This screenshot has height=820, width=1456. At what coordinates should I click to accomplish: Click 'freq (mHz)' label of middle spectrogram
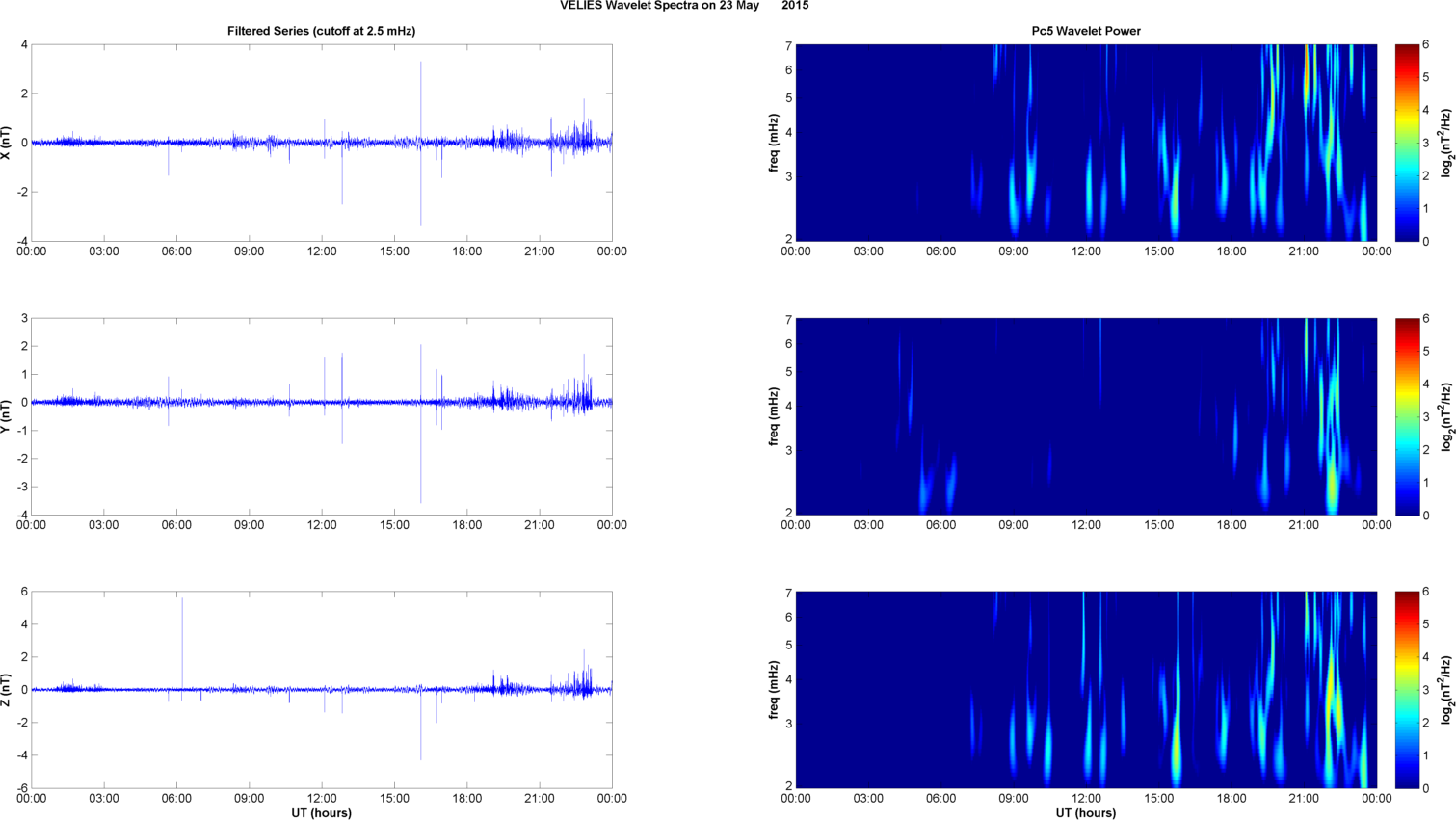click(774, 416)
